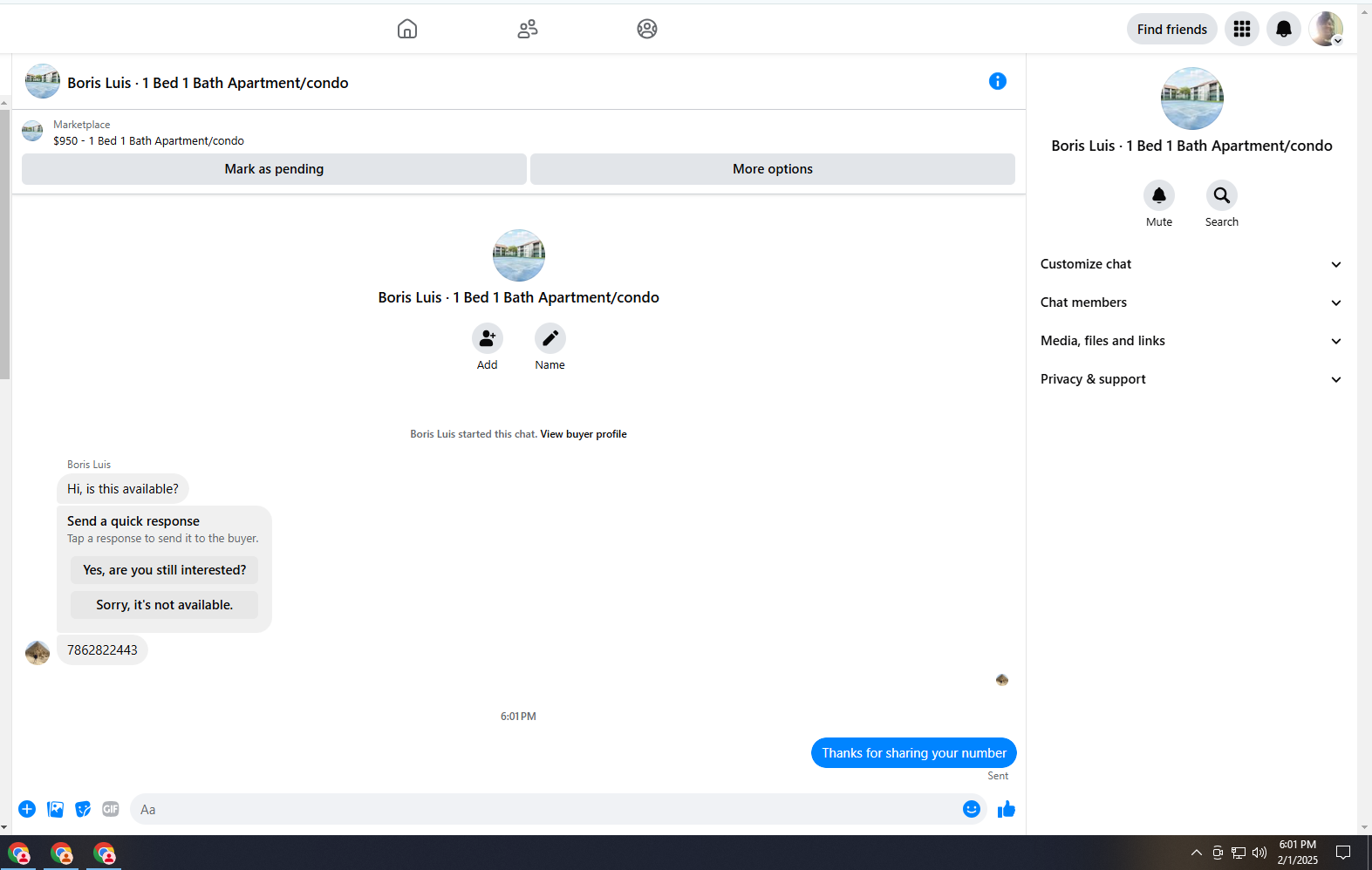Click 'Thanks for sharing your number' message
Screen dimensions: 1372x870
914,753
